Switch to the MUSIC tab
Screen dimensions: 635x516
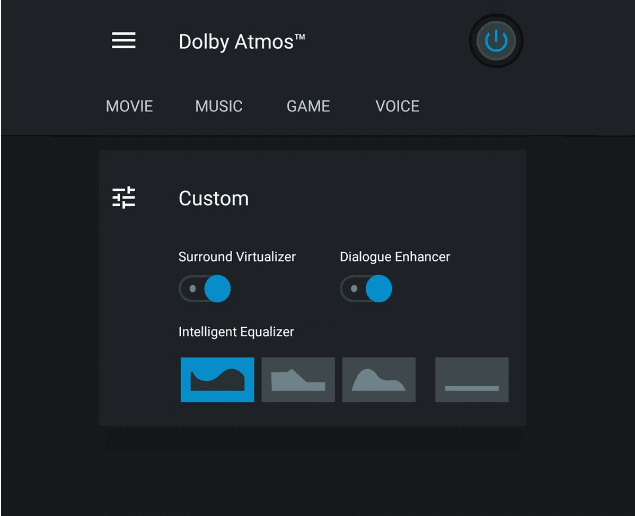click(219, 107)
